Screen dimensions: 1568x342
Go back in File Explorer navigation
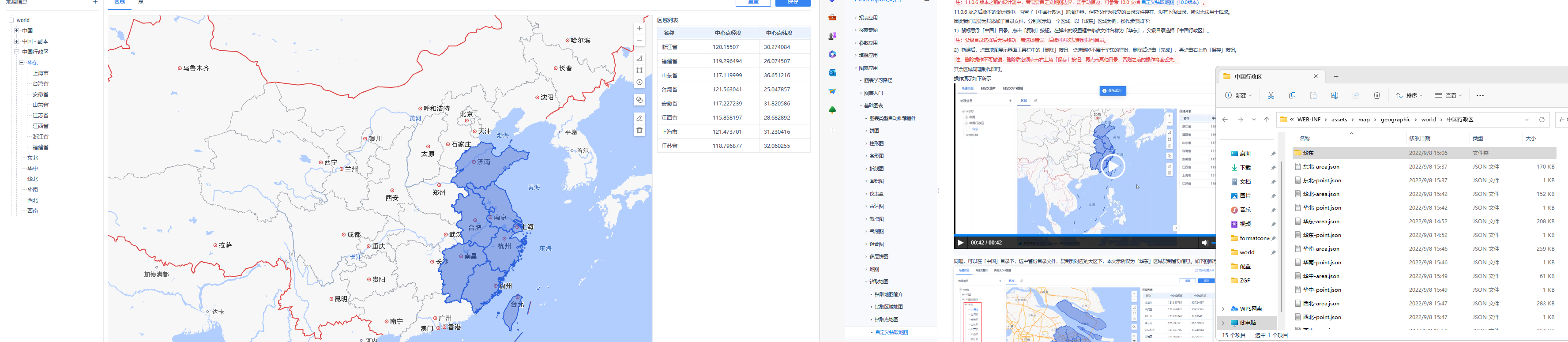1225,120
